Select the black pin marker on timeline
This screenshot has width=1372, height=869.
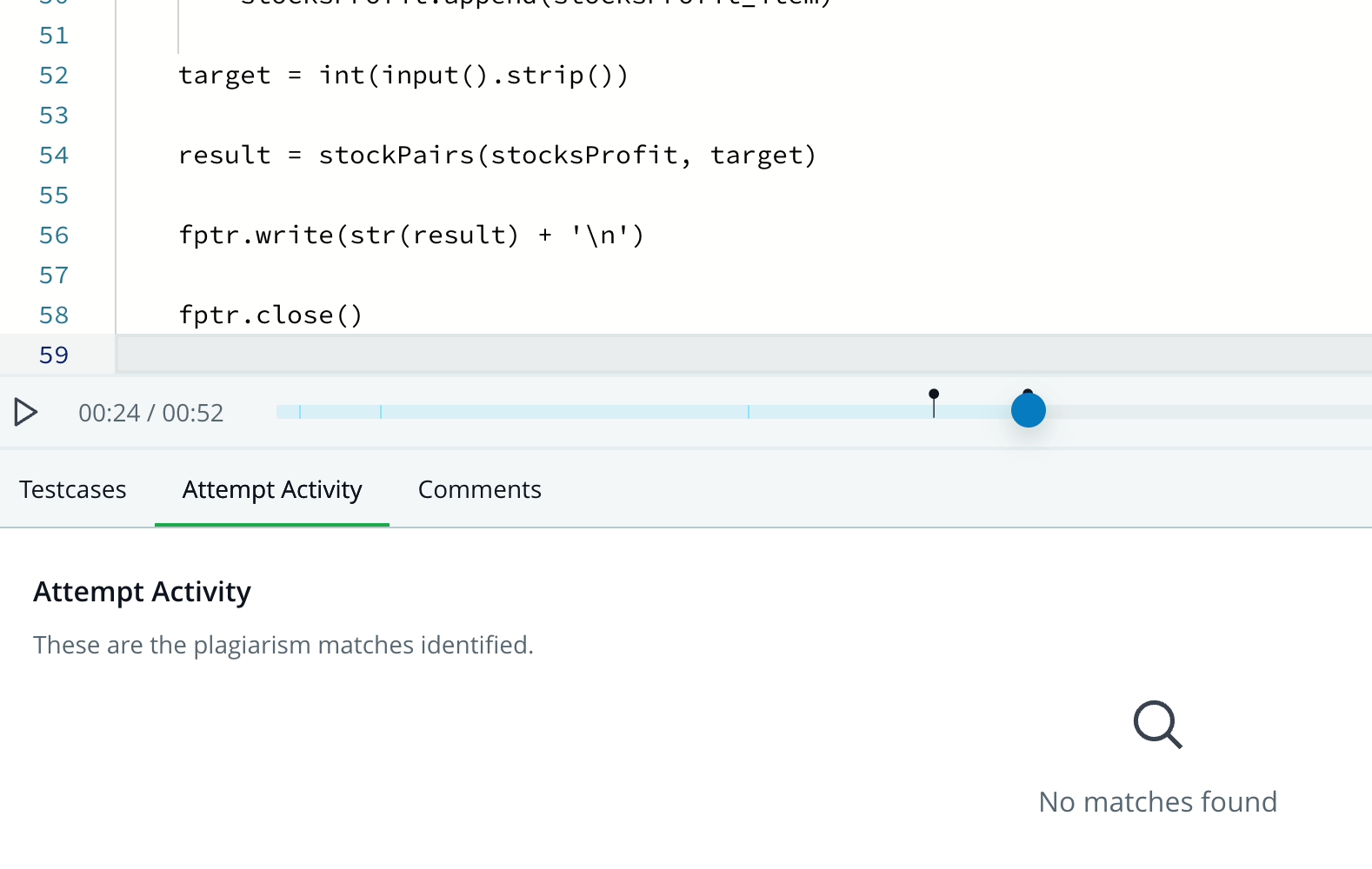[934, 402]
